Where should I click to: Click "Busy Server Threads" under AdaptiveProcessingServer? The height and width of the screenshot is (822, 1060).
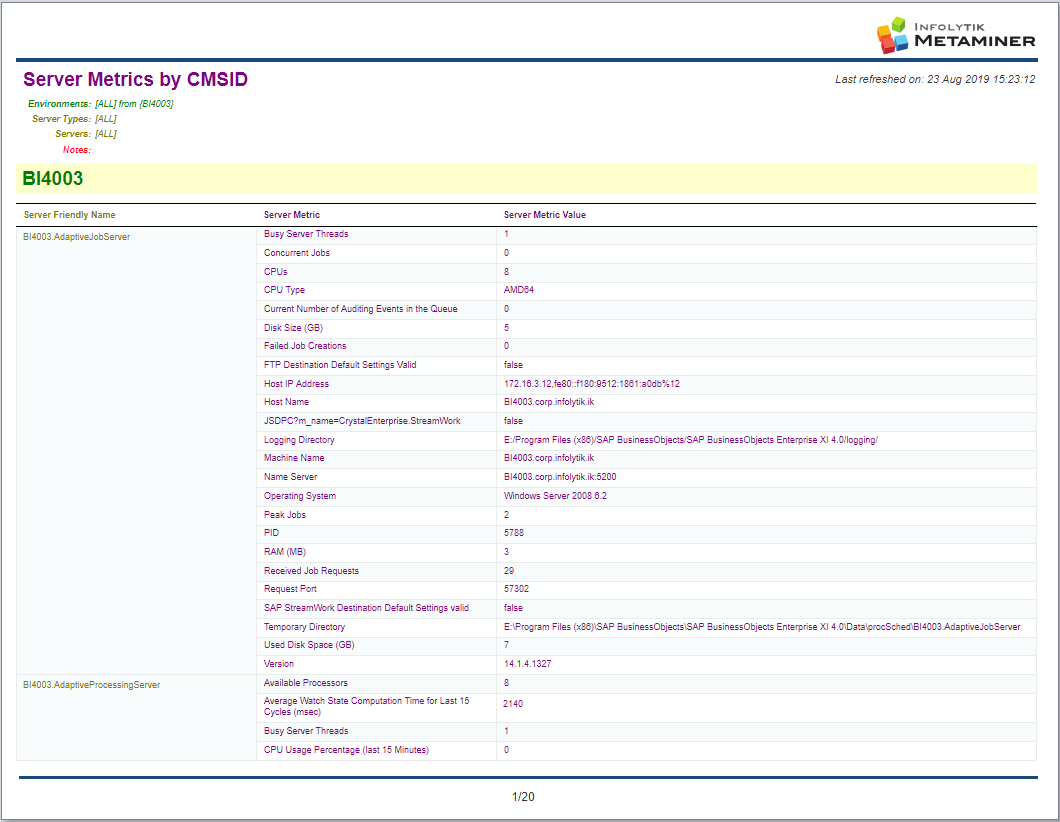[x=306, y=731]
